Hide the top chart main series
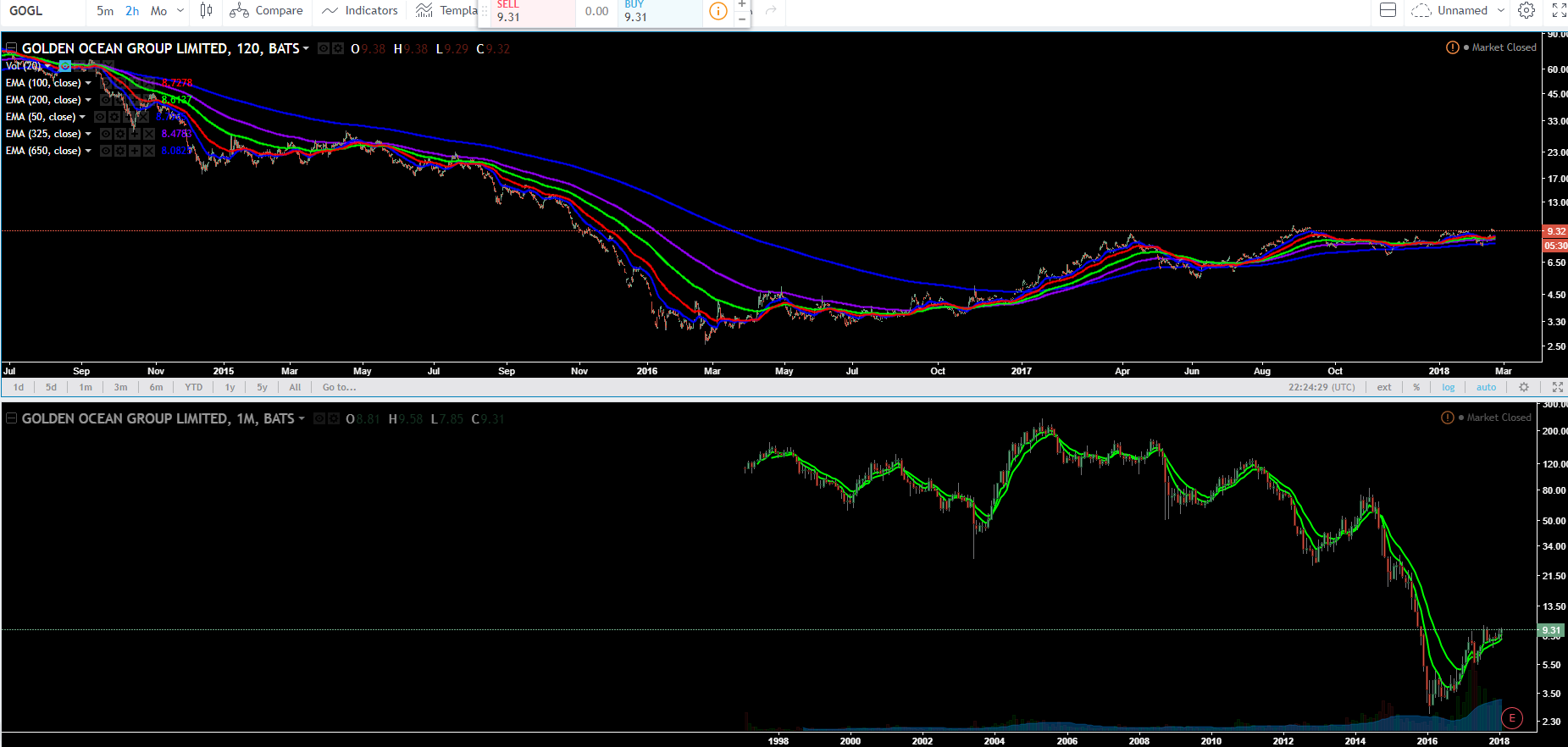1568x747 pixels. coord(324,48)
